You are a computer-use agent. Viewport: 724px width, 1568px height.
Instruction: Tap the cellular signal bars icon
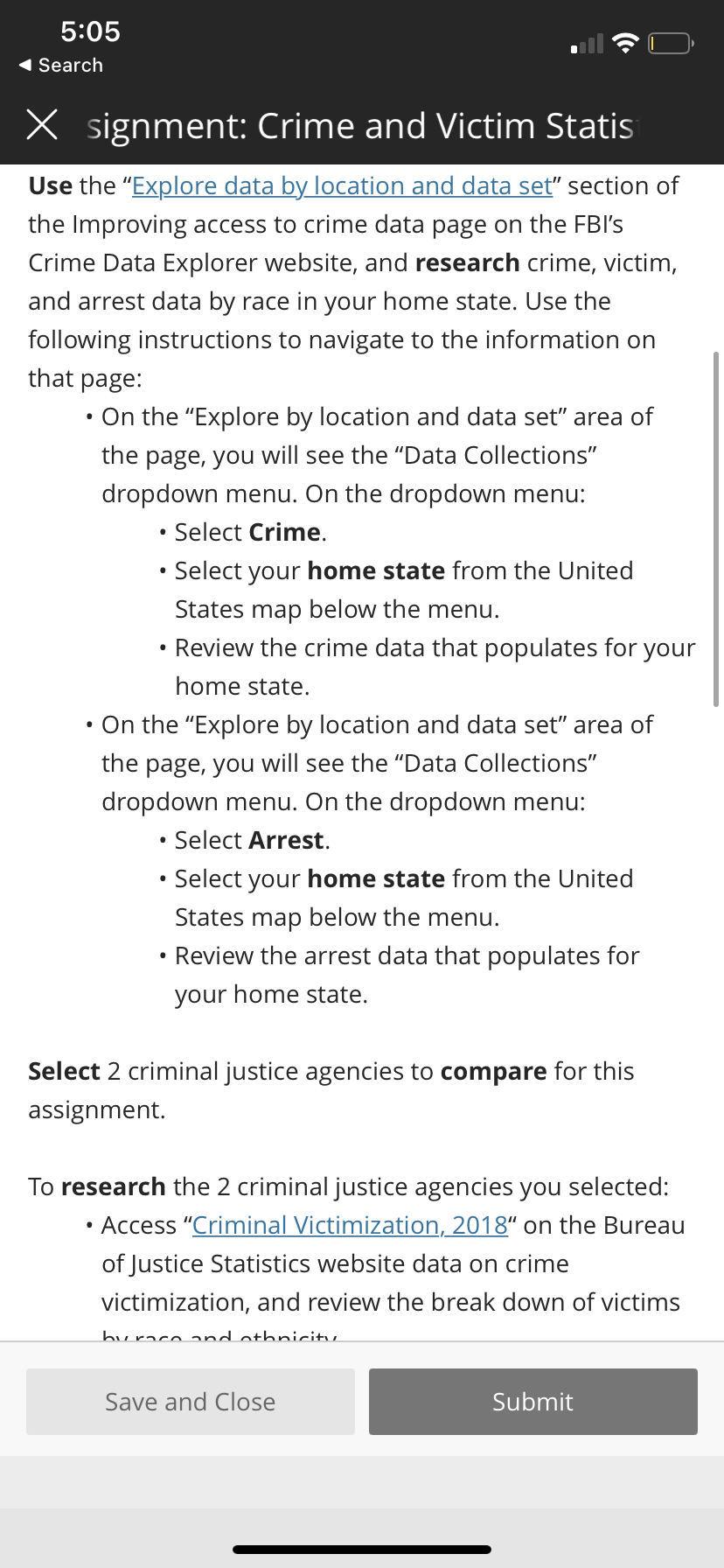pos(587,44)
